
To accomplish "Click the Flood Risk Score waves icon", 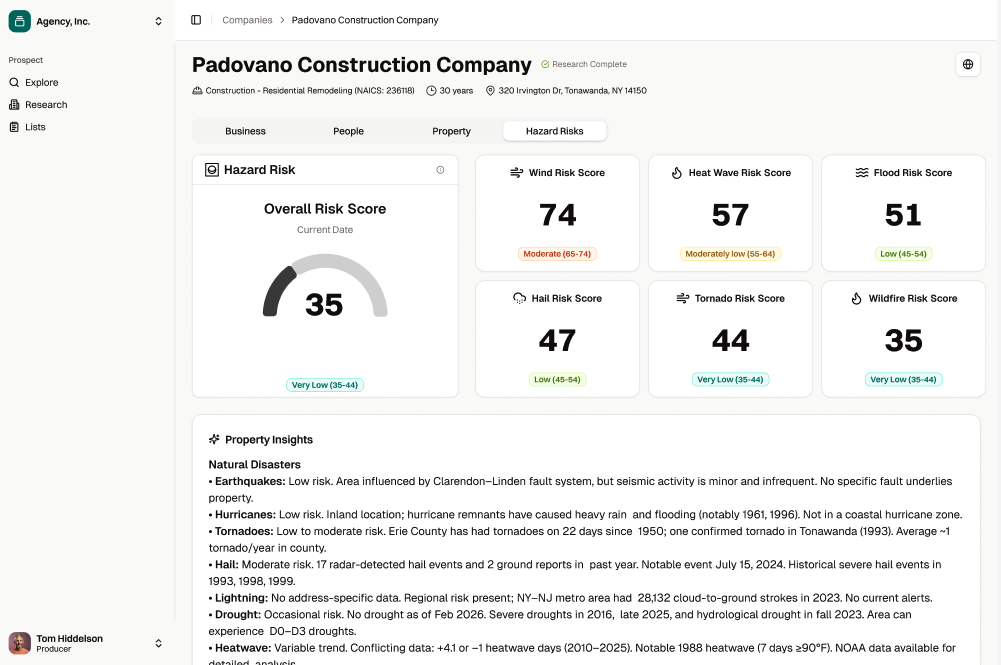I will [x=861, y=173].
